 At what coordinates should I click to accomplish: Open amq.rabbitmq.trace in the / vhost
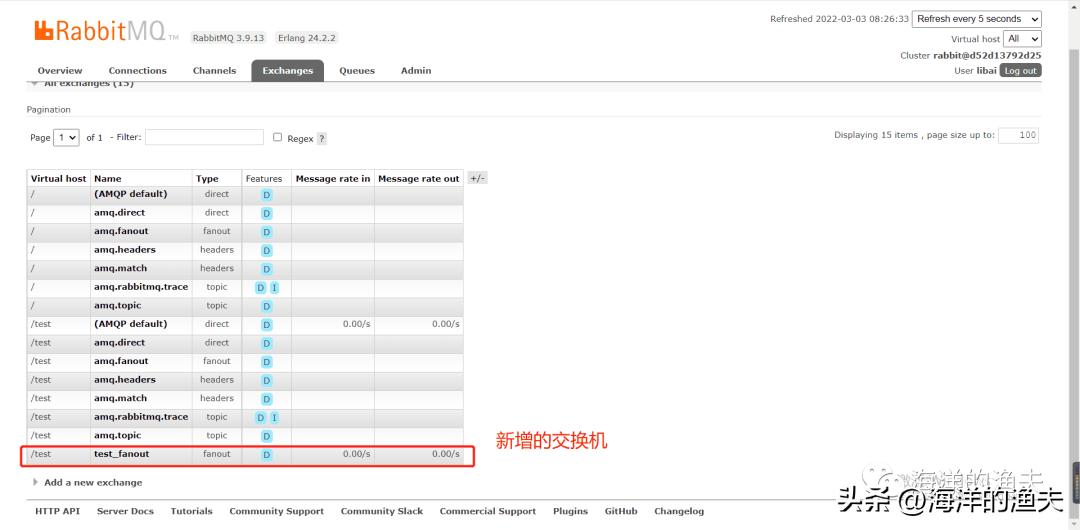click(141, 287)
